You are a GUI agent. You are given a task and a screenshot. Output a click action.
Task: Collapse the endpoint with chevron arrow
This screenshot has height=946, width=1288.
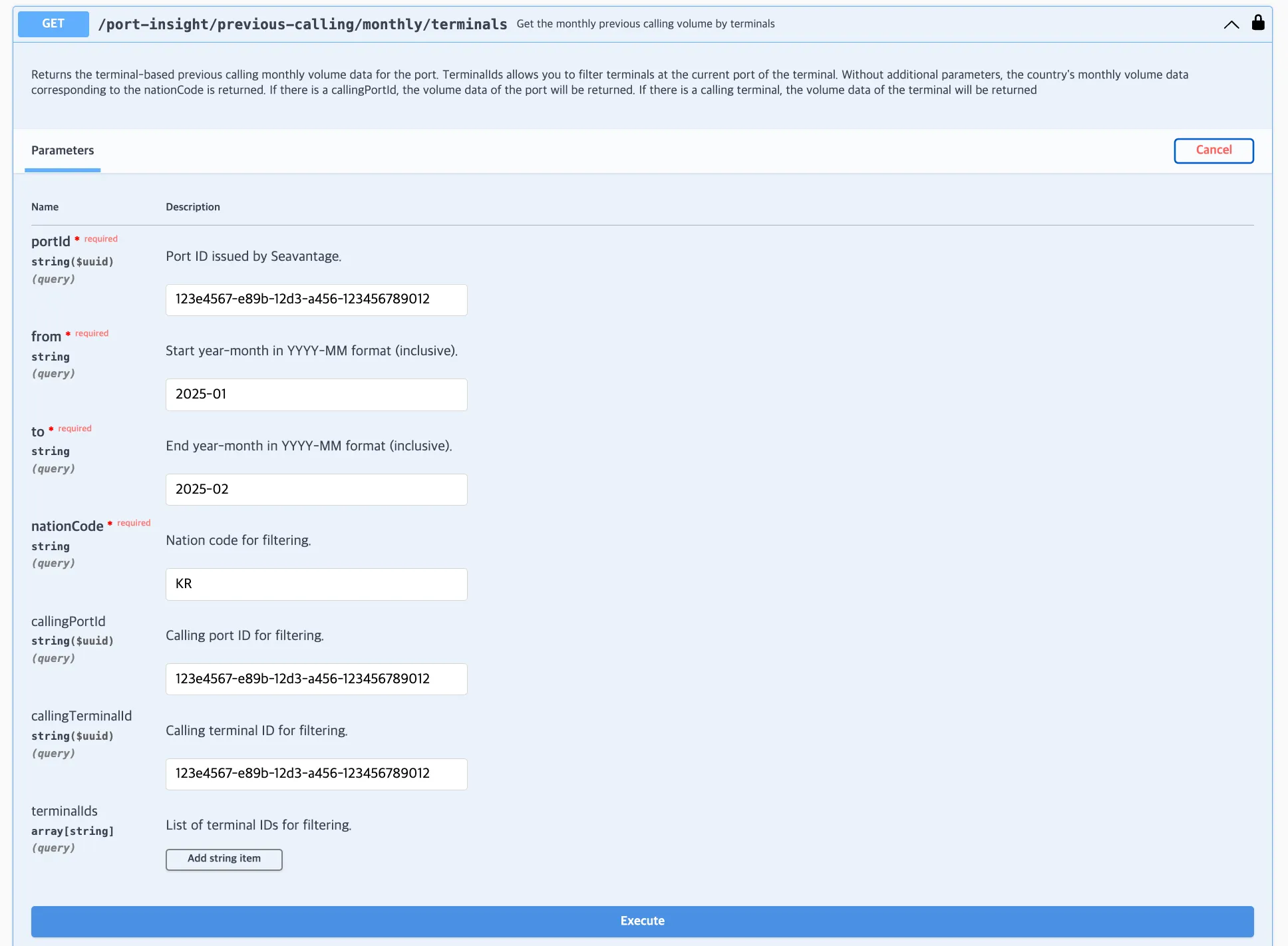click(1231, 25)
